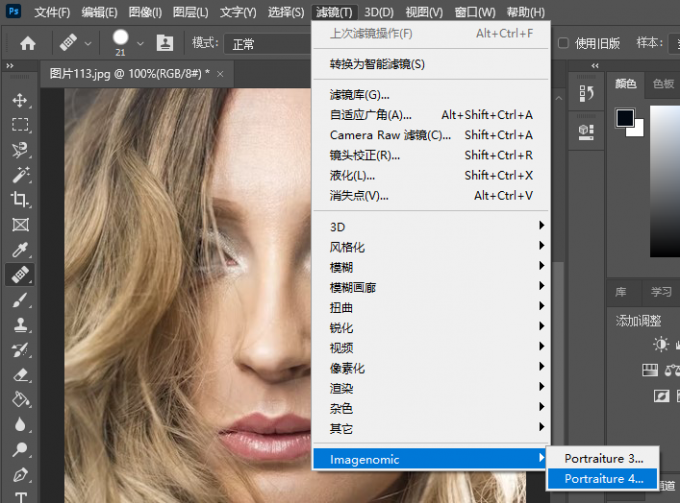Select the Paint Bucket tool
This screenshot has height=503, width=680.
click(x=20, y=399)
